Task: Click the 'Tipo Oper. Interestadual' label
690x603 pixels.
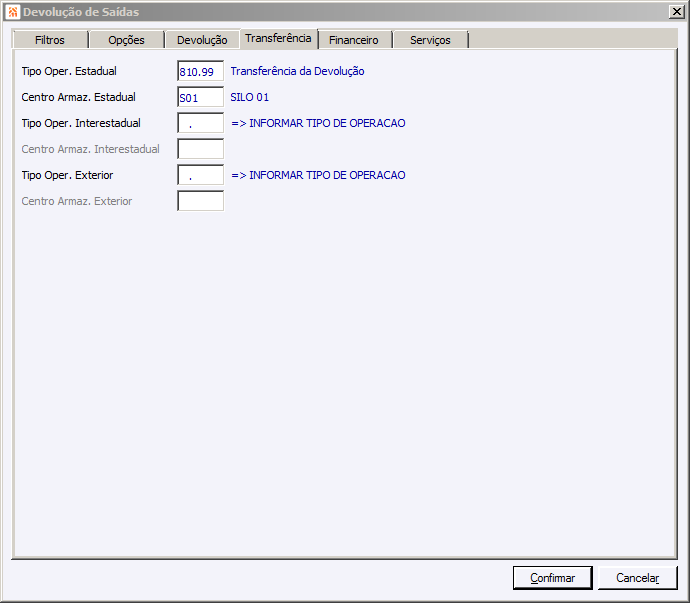Action: tap(81, 123)
